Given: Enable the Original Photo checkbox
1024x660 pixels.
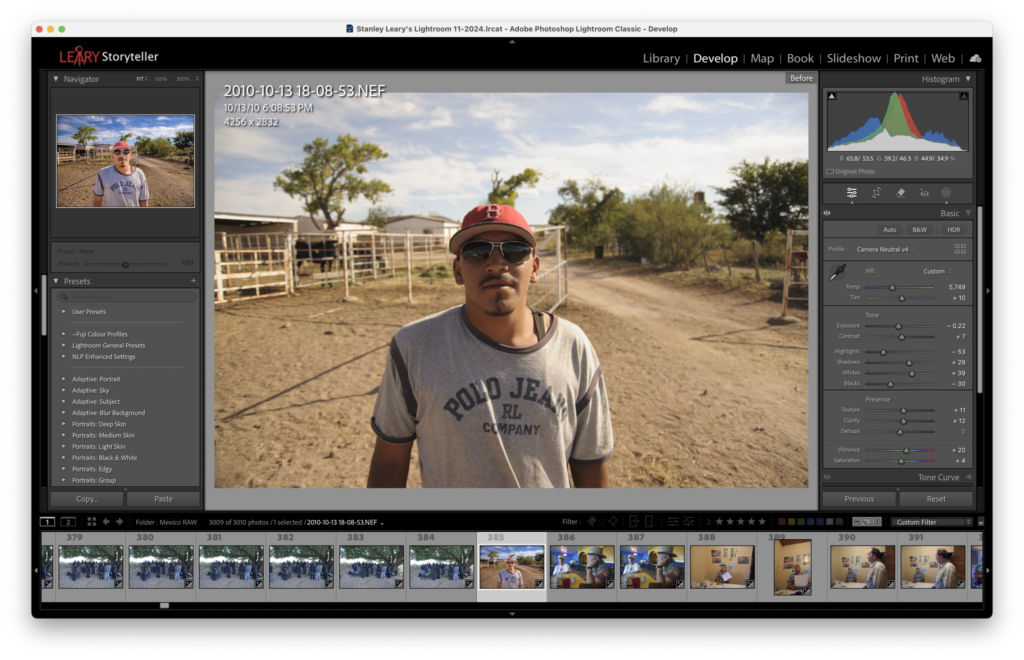Looking at the screenshot, I should pyautogui.click(x=830, y=172).
